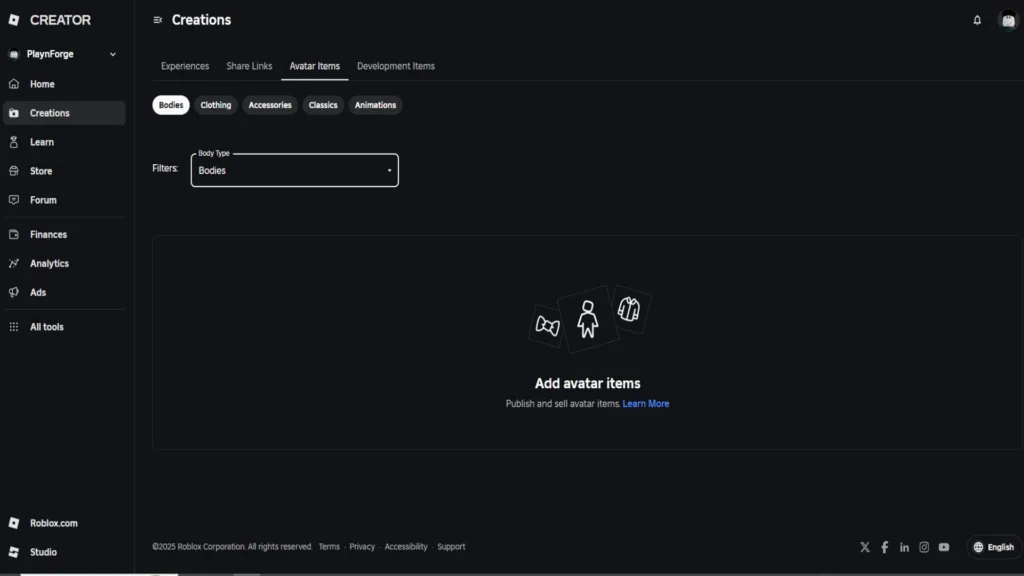Select the Bodies filter chip
The image size is (1024, 576).
click(171, 105)
